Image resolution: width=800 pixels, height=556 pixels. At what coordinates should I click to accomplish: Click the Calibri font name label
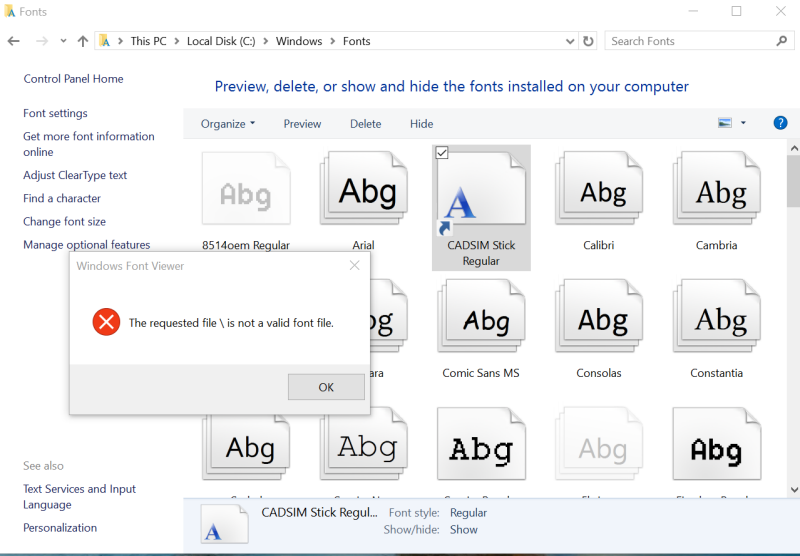[x=598, y=245]
